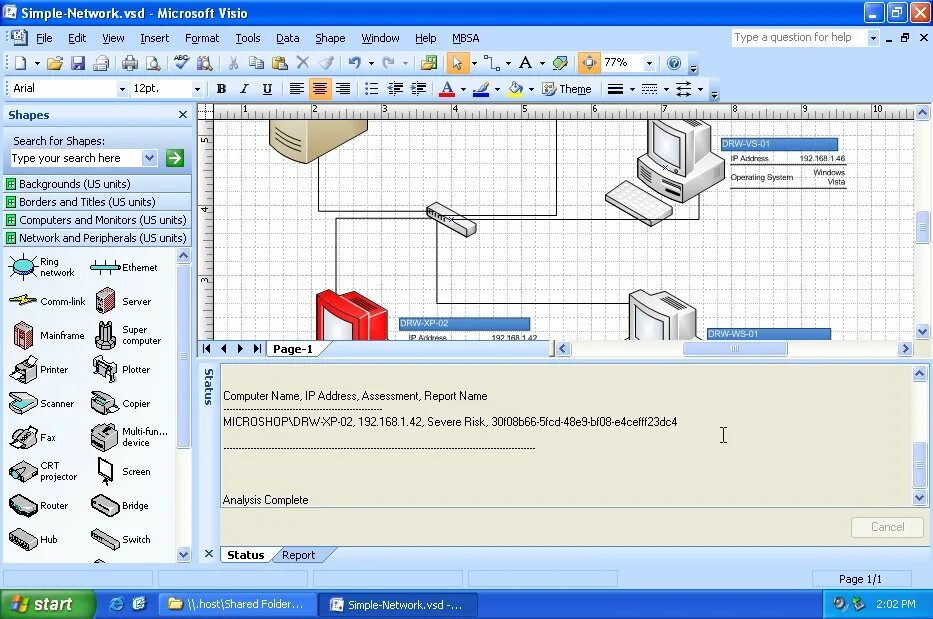Click the Theme button
The image size is (933, 619).
click(567, 89)
